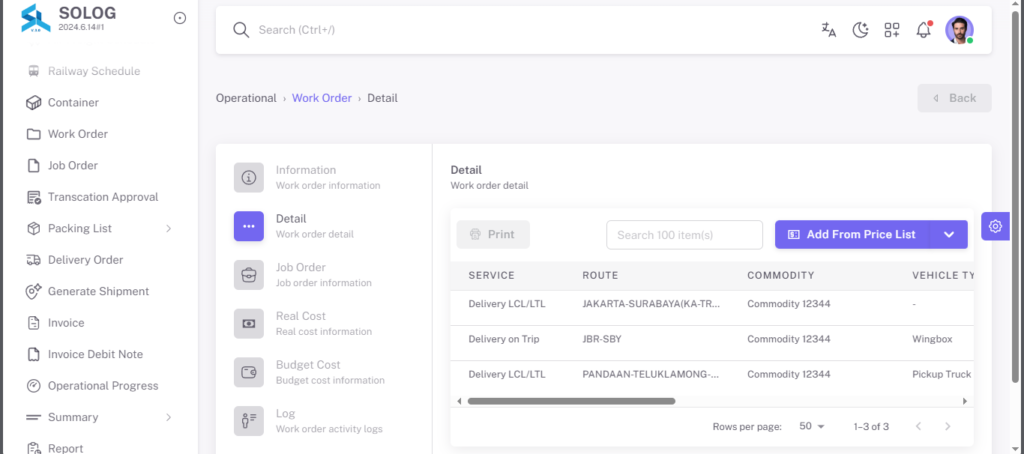Focus the Search 100 items field
Screen dimensions: 1024x454
pyautogui.click(x=684, y=235)
